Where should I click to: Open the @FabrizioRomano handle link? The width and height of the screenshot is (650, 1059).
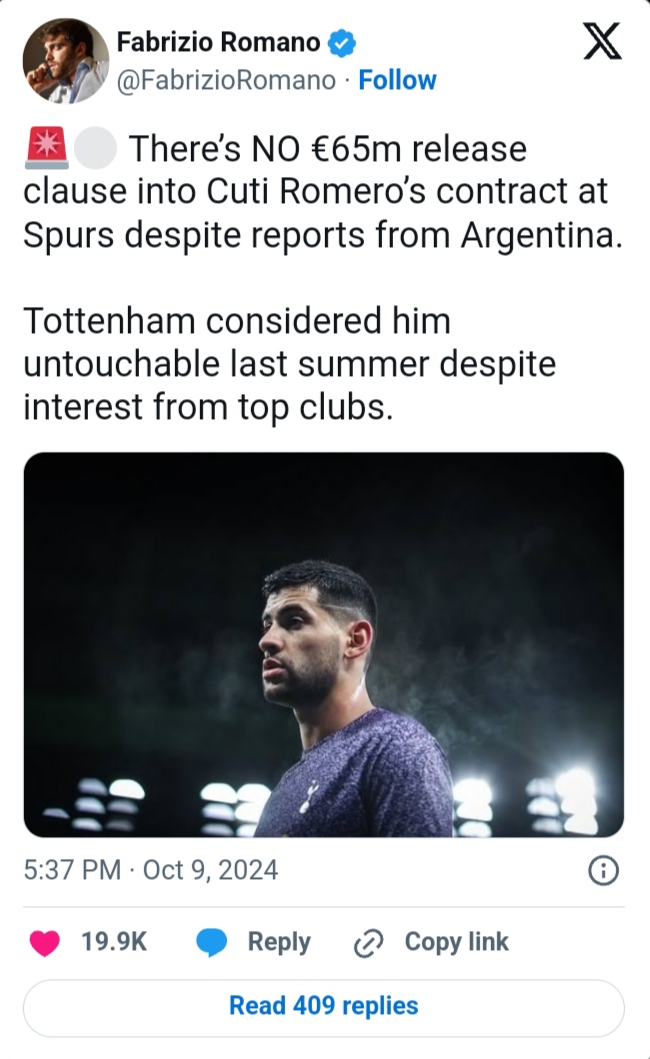coord(226,80)
